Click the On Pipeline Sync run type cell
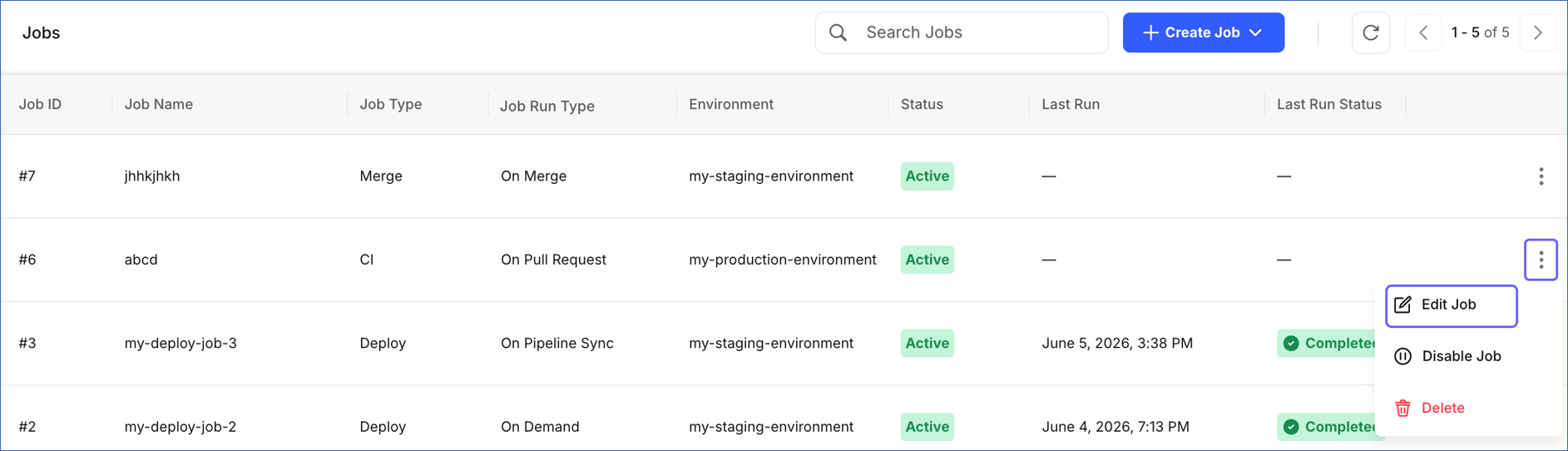Image resolution: width=1568 pixels, height=451 pixels. (557, 343)
